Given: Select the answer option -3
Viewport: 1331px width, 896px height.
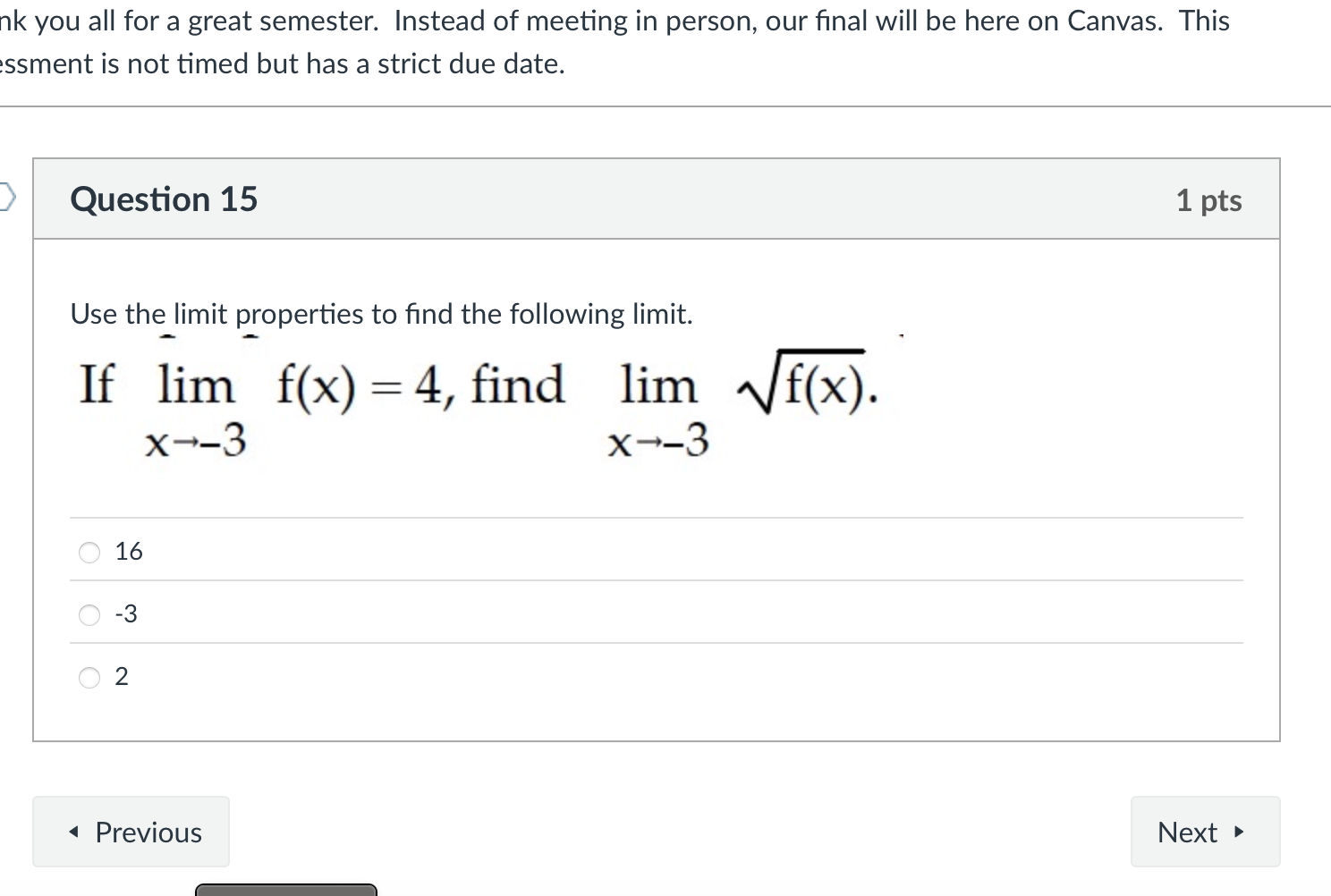Looking at the screenshot, I should [125, 613].
